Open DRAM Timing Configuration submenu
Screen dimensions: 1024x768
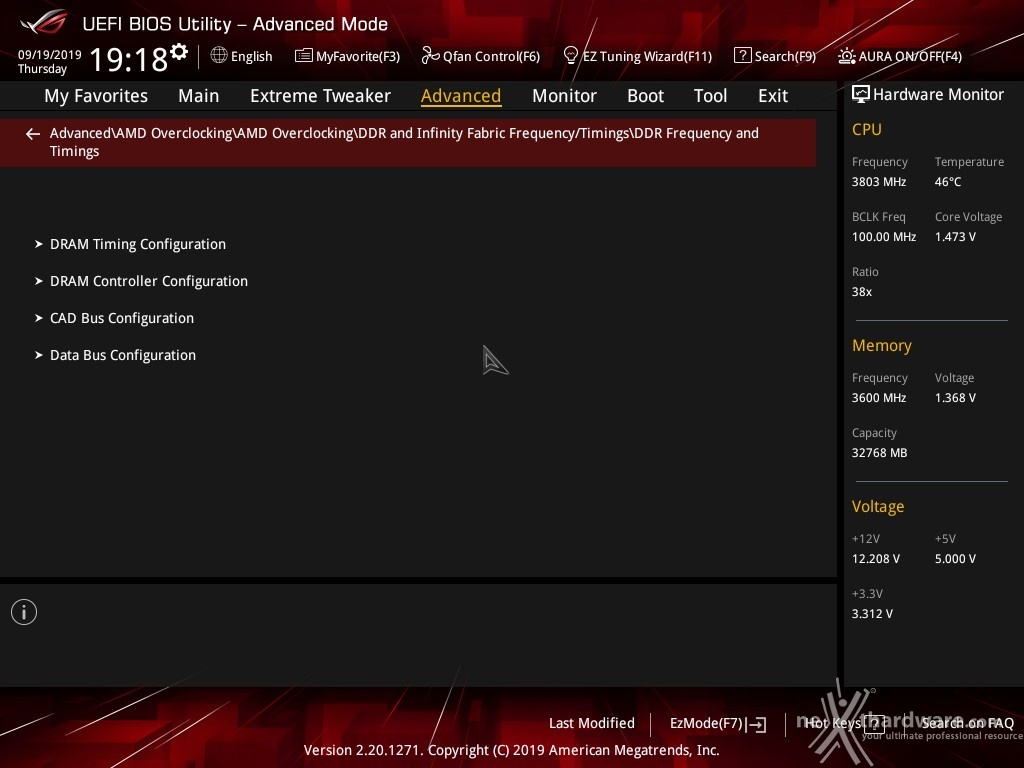[x=138, y=244]
